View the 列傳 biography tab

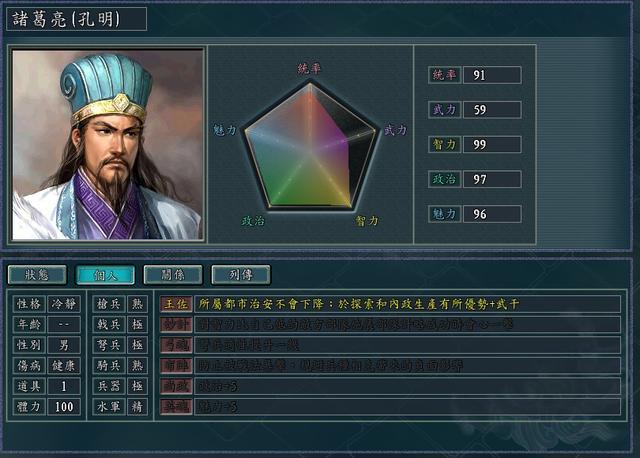241,275
